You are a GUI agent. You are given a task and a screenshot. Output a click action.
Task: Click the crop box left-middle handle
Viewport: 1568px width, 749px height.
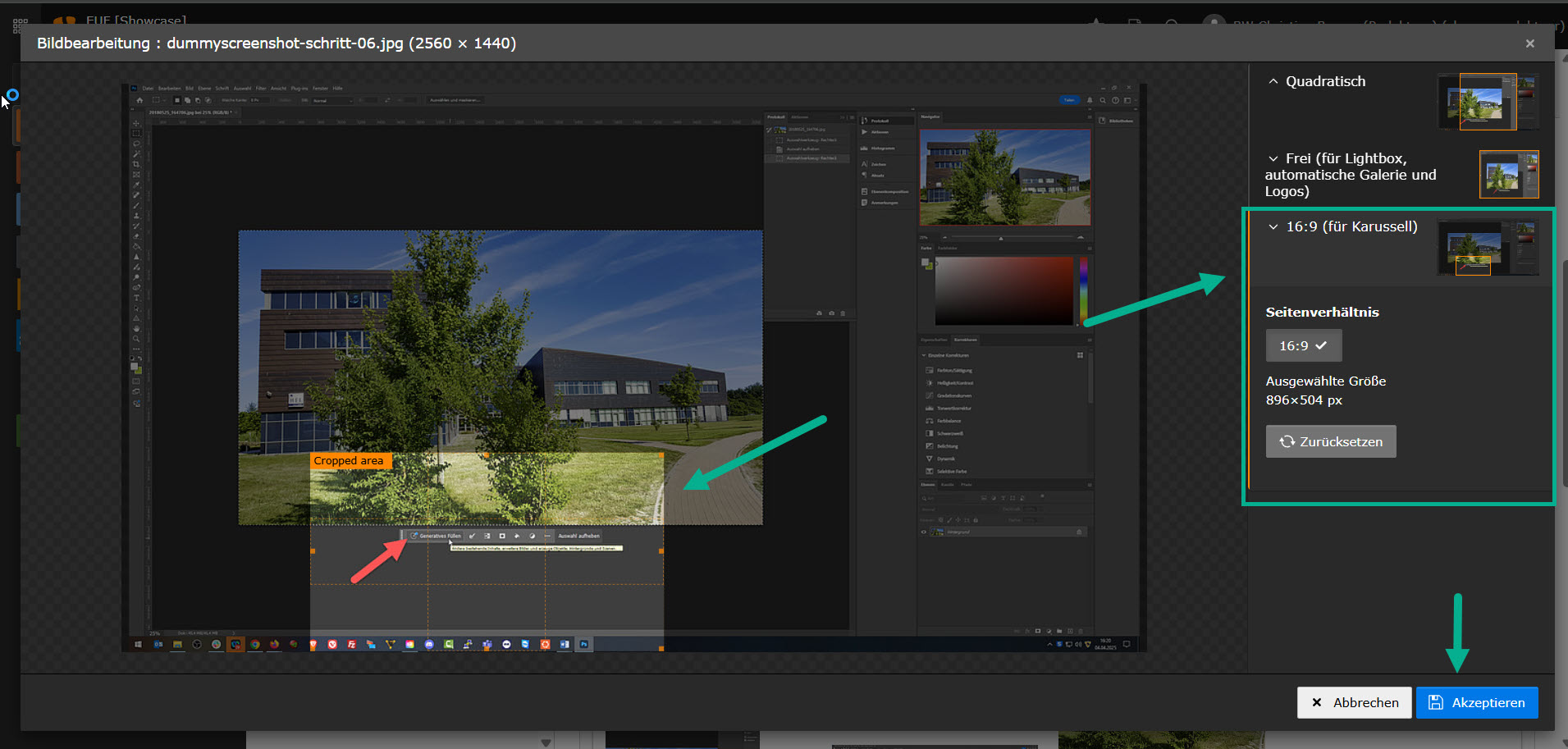(x=313, y=551)
